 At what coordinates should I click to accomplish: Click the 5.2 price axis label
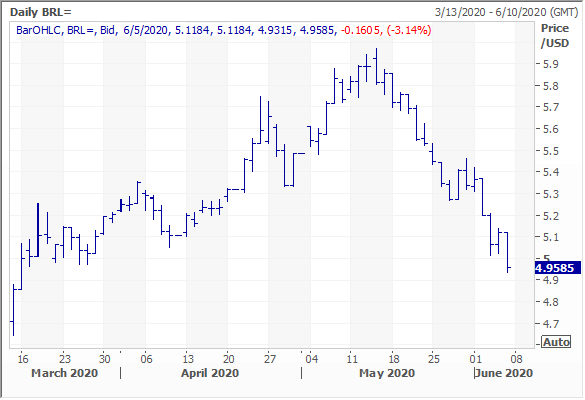click(551, 216)
